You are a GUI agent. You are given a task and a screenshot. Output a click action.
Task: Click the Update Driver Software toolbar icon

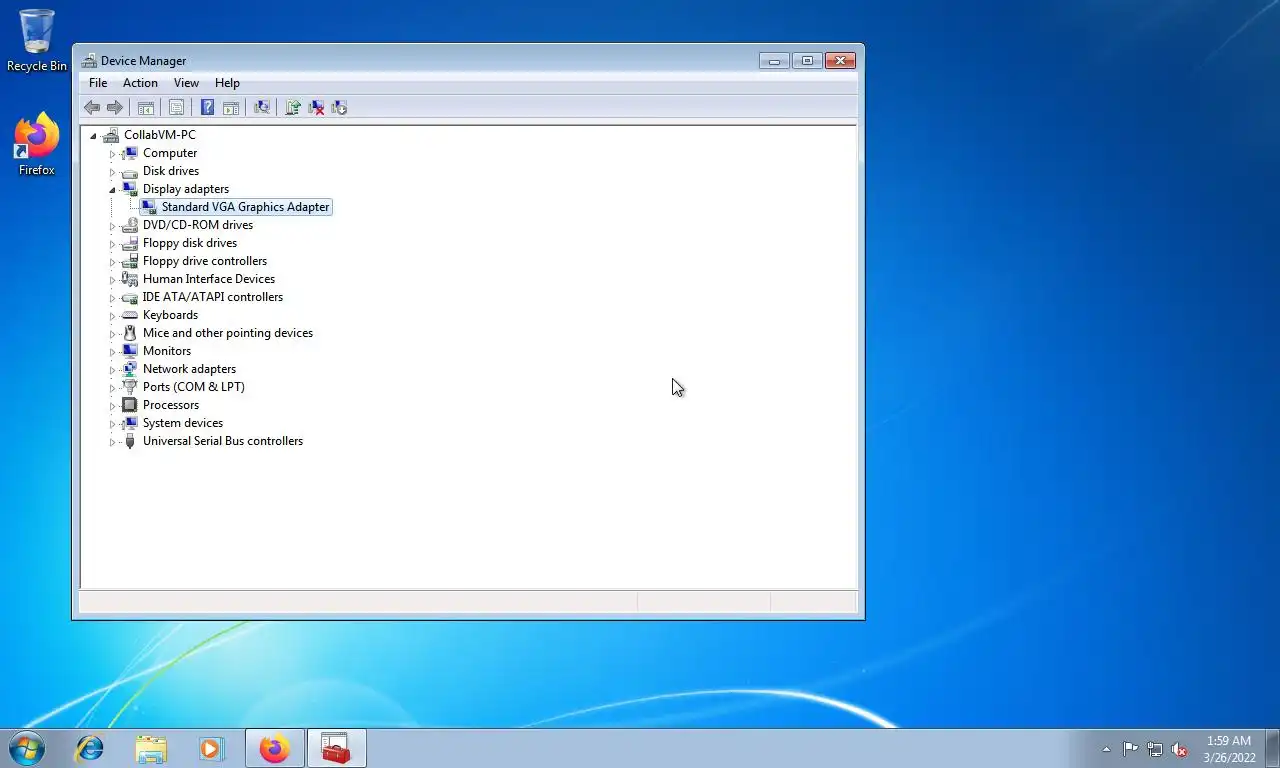293,107
